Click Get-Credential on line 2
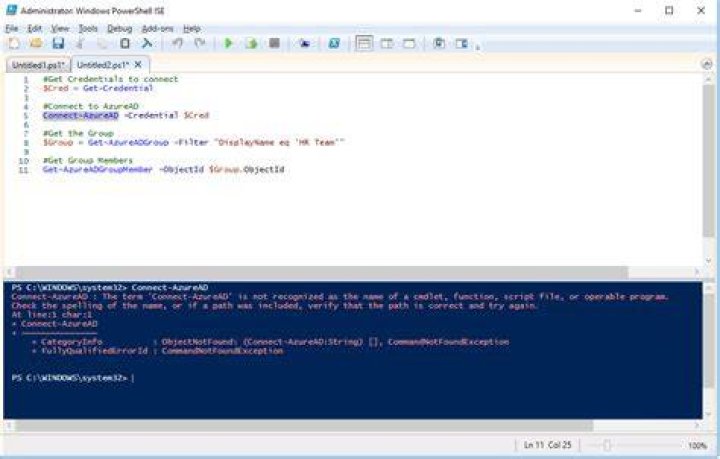Image resolution: width=720 pixels, height=459 pixels. [118, 88]
